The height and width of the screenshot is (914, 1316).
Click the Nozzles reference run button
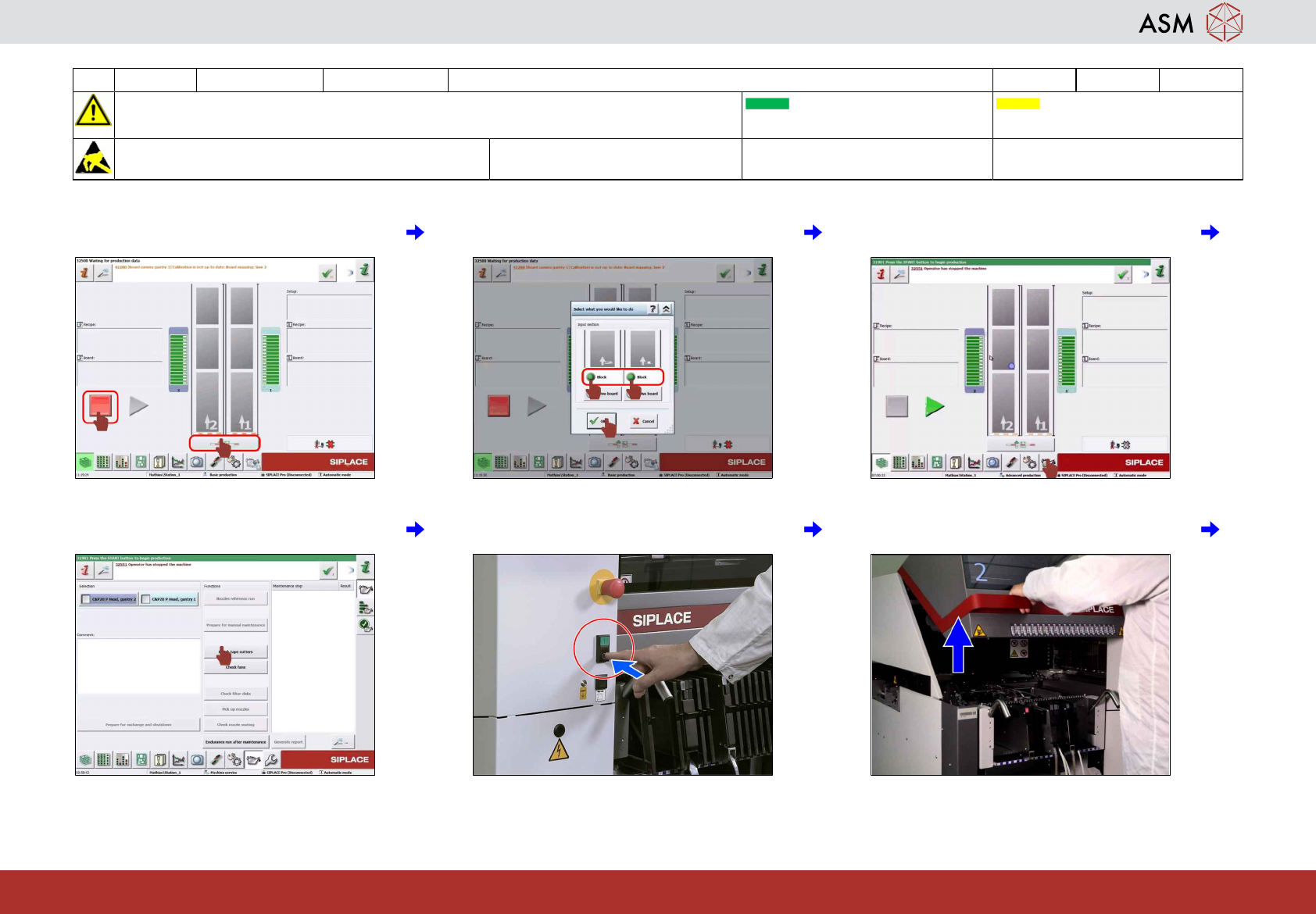(x=235, y=598)
